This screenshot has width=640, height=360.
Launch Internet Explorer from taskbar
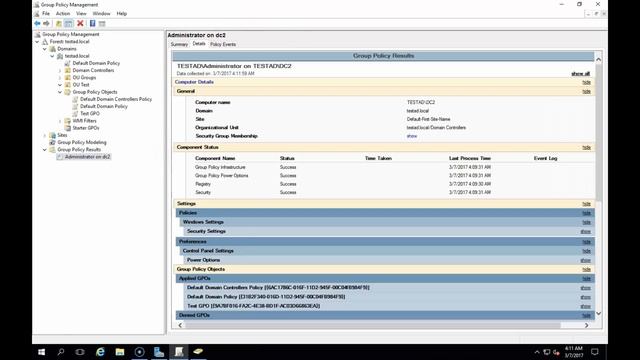click(x=100, y=352)
